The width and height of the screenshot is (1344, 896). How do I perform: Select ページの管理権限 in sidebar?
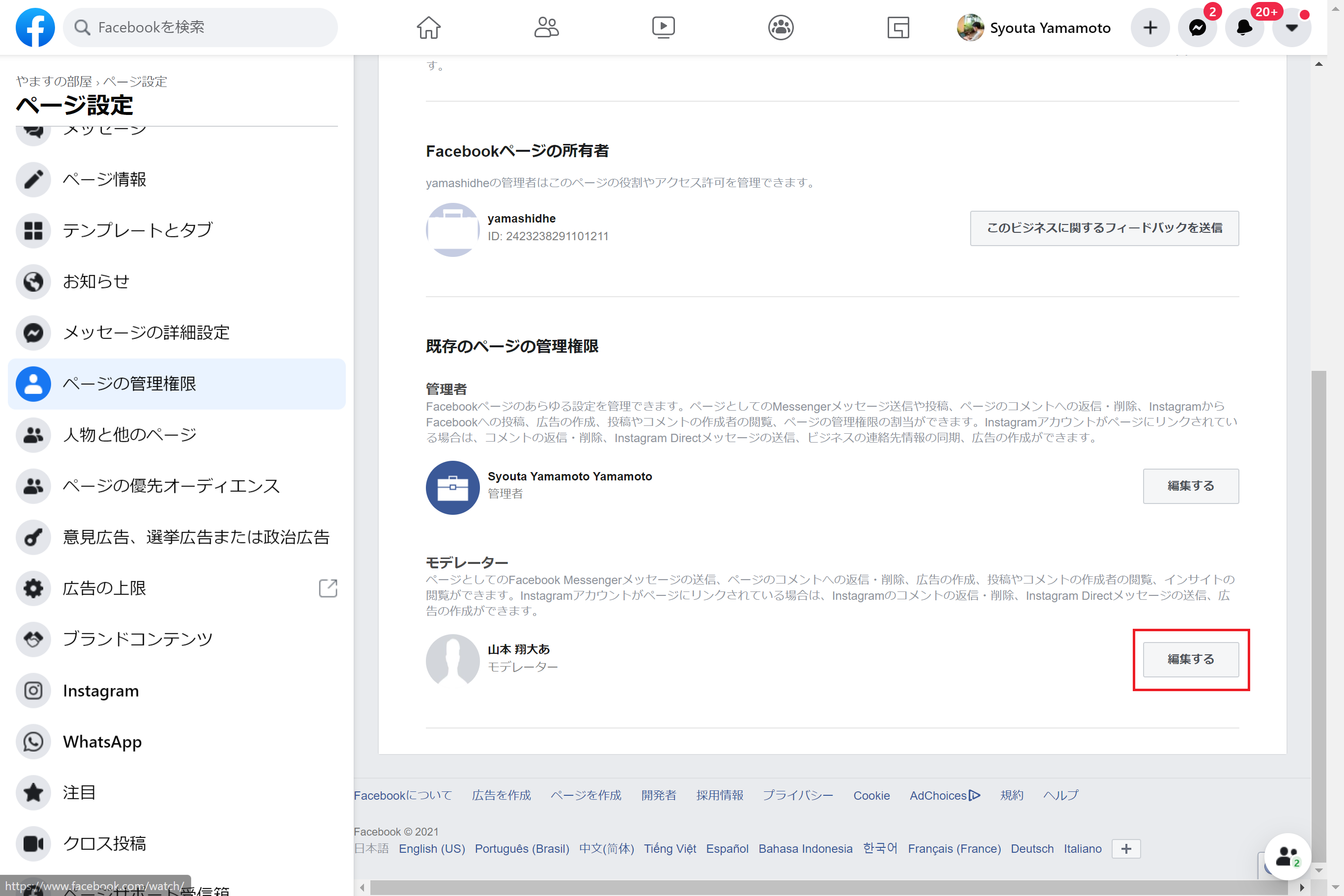[x=176, y=384]
